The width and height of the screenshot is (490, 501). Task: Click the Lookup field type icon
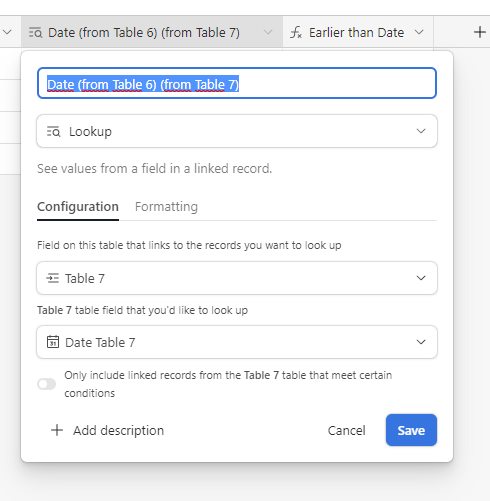pos(53,132)
